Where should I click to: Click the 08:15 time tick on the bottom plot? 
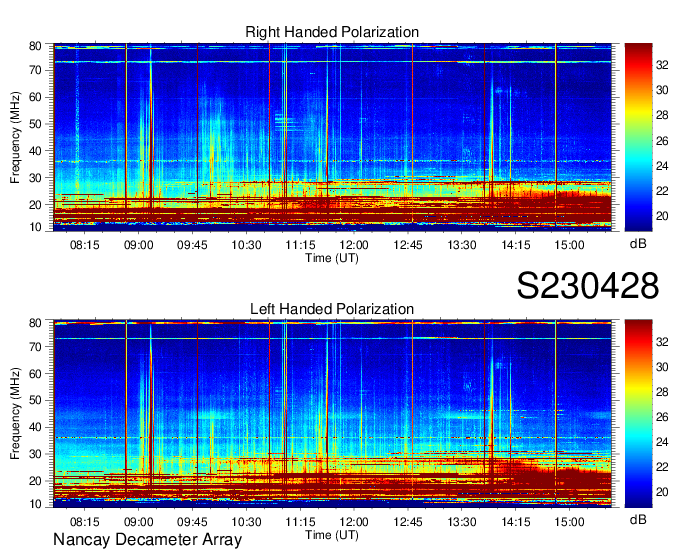[x=85, y=522]
